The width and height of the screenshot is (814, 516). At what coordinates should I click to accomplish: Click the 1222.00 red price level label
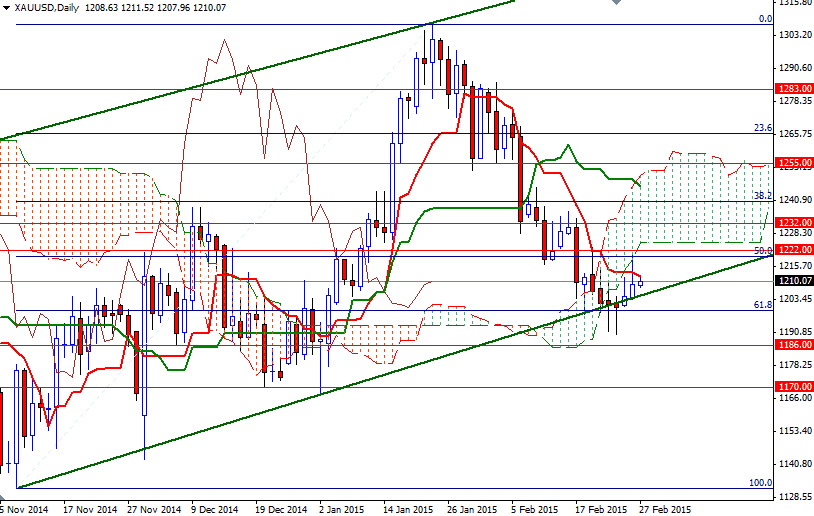click(794, 249)
